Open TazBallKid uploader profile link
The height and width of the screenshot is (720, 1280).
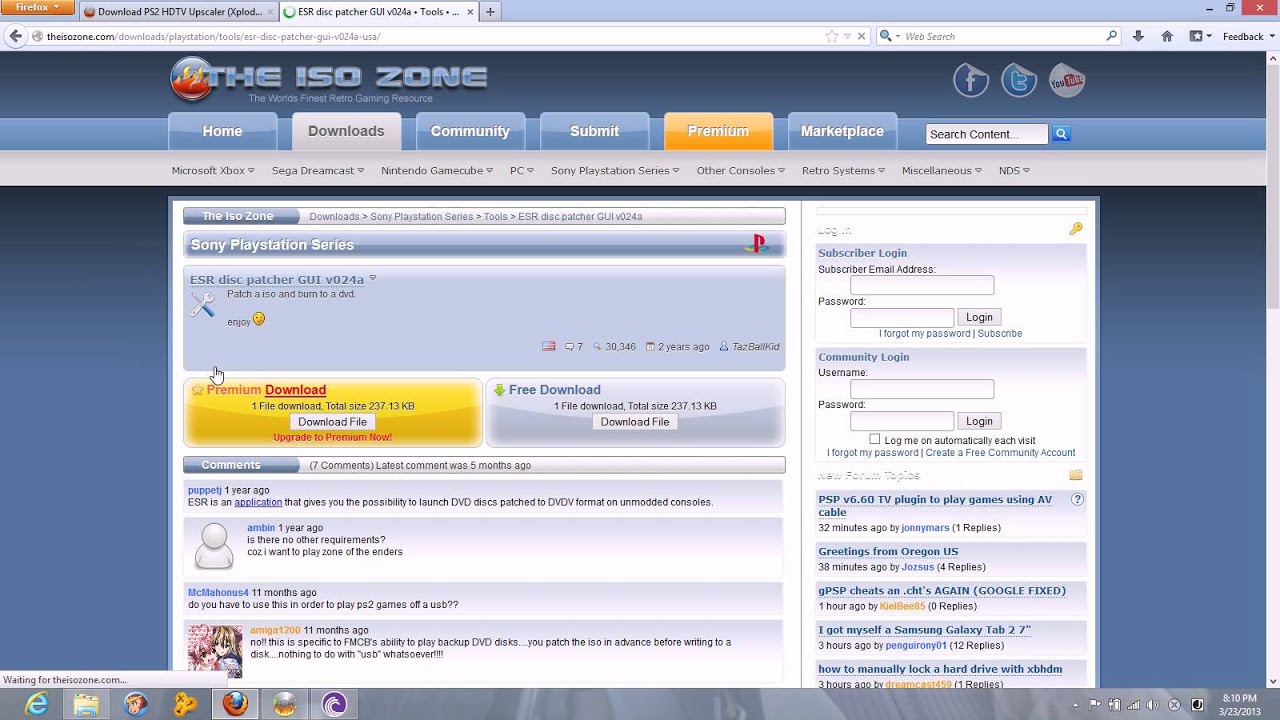[x=755, y=347]
